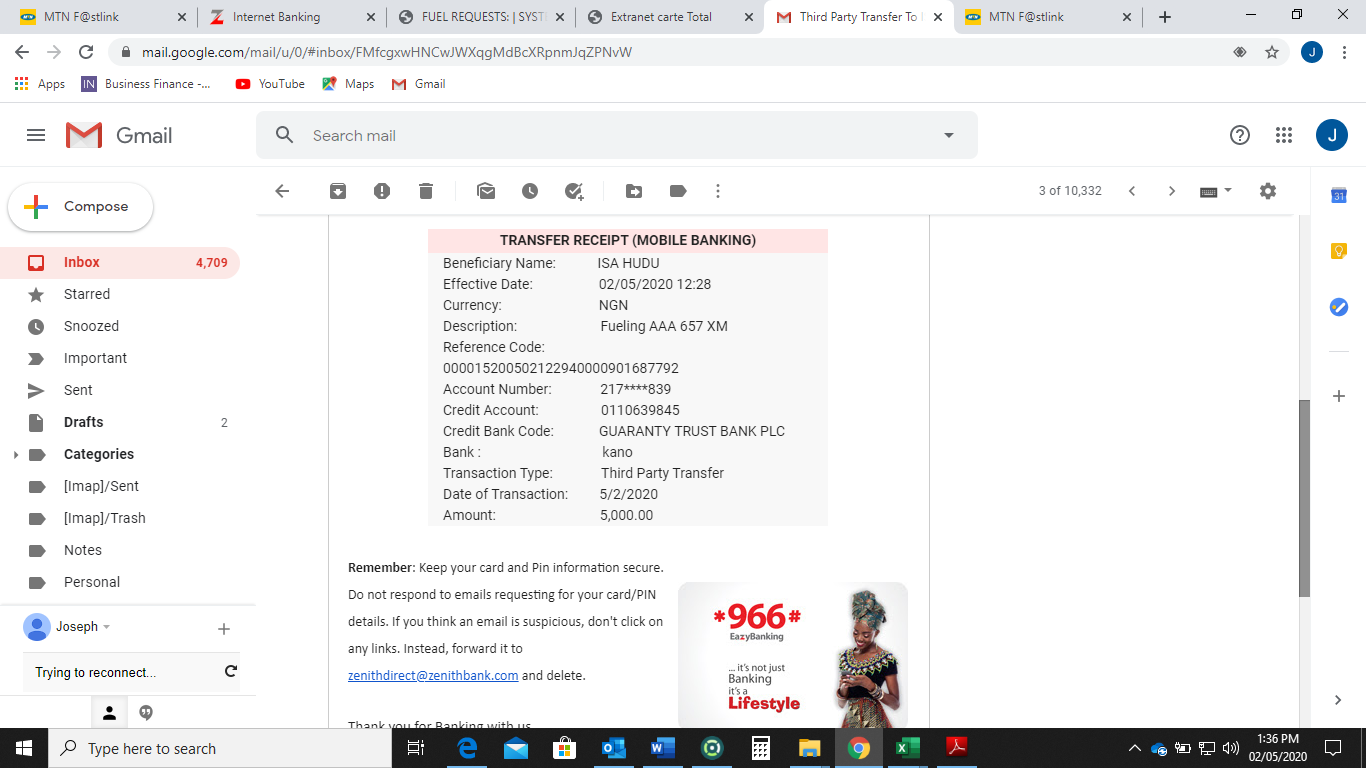This screenshot has height=768, width=1366.
Task: Add this email to Tasks
Action: click(574, 191)
